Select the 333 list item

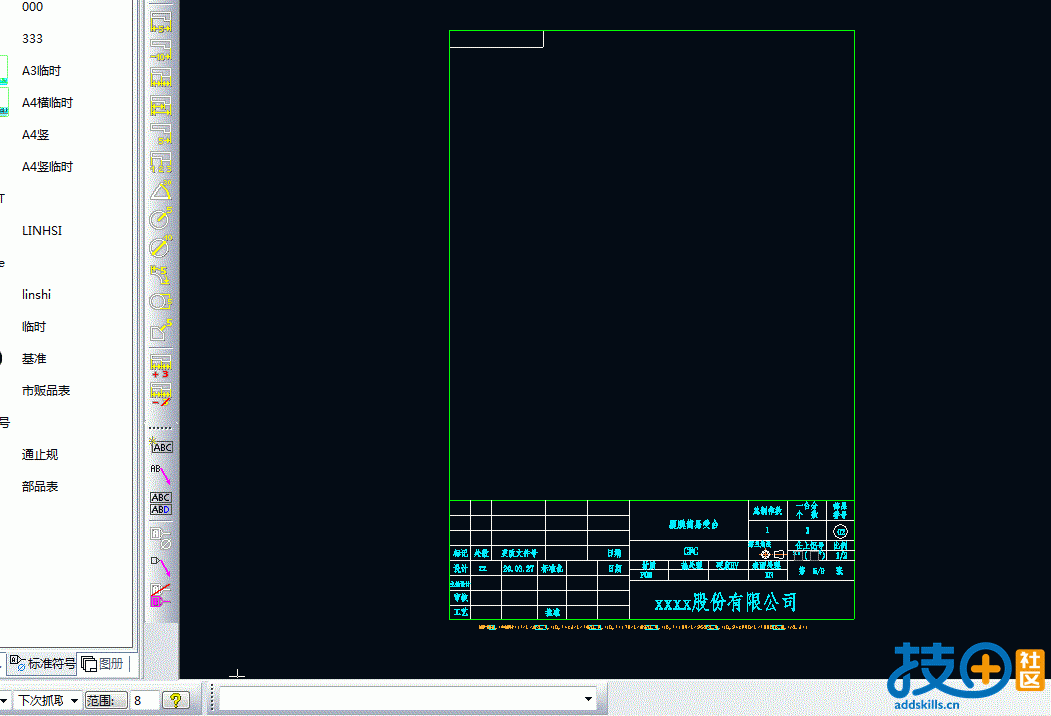[x=32, y=39]
